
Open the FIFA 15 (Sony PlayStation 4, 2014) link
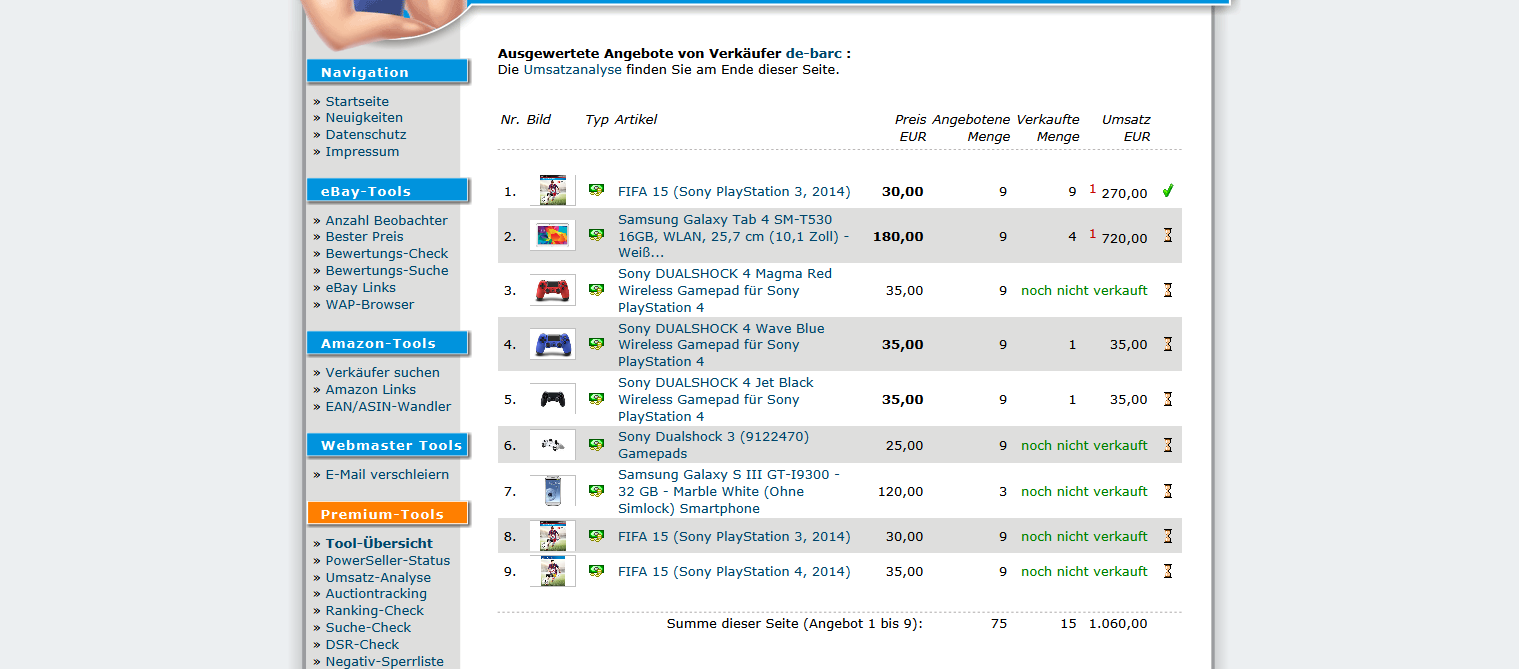tap(734, 571)
